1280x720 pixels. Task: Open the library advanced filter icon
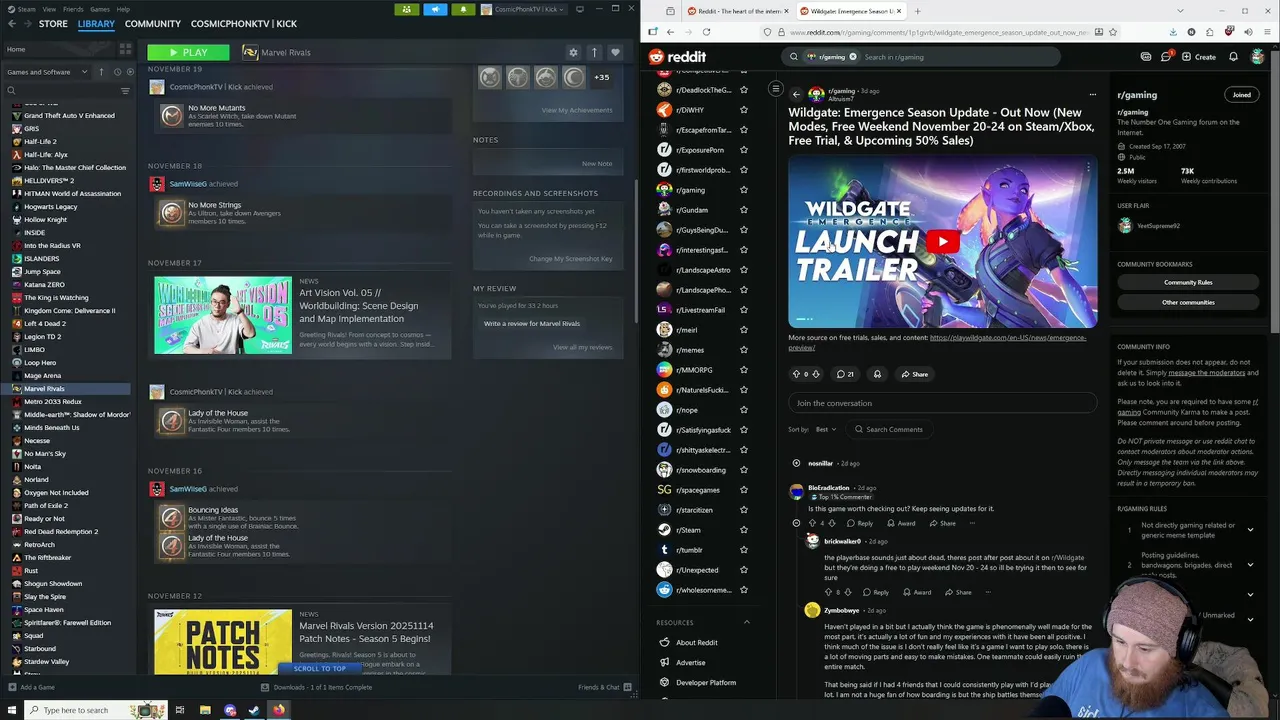tap(125, 91)
